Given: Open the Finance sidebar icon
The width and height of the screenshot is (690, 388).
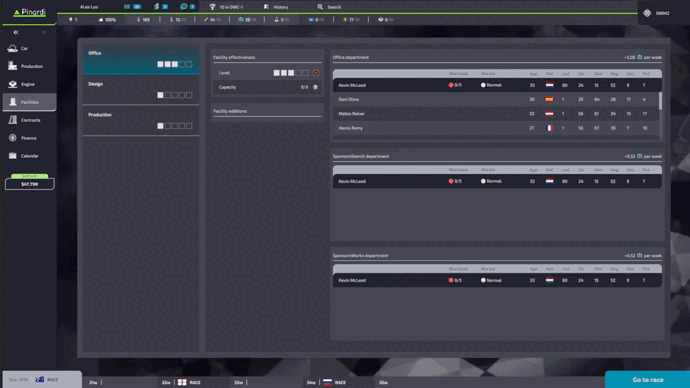Looking at the screenshot, I should point(13,138).
